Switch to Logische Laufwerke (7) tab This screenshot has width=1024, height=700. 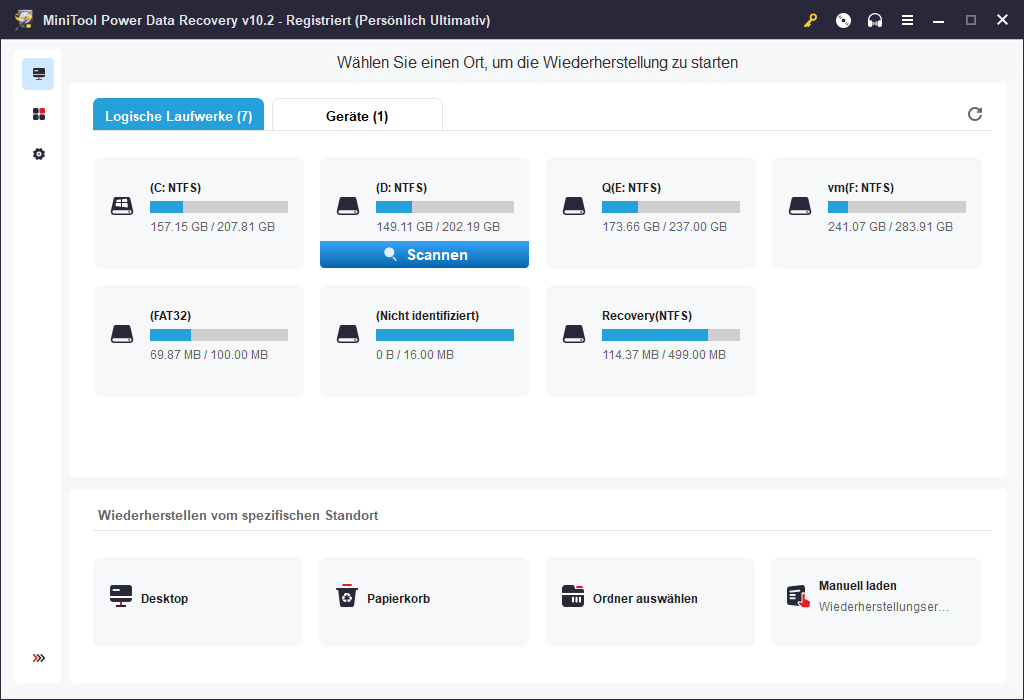tap(178, 115)
